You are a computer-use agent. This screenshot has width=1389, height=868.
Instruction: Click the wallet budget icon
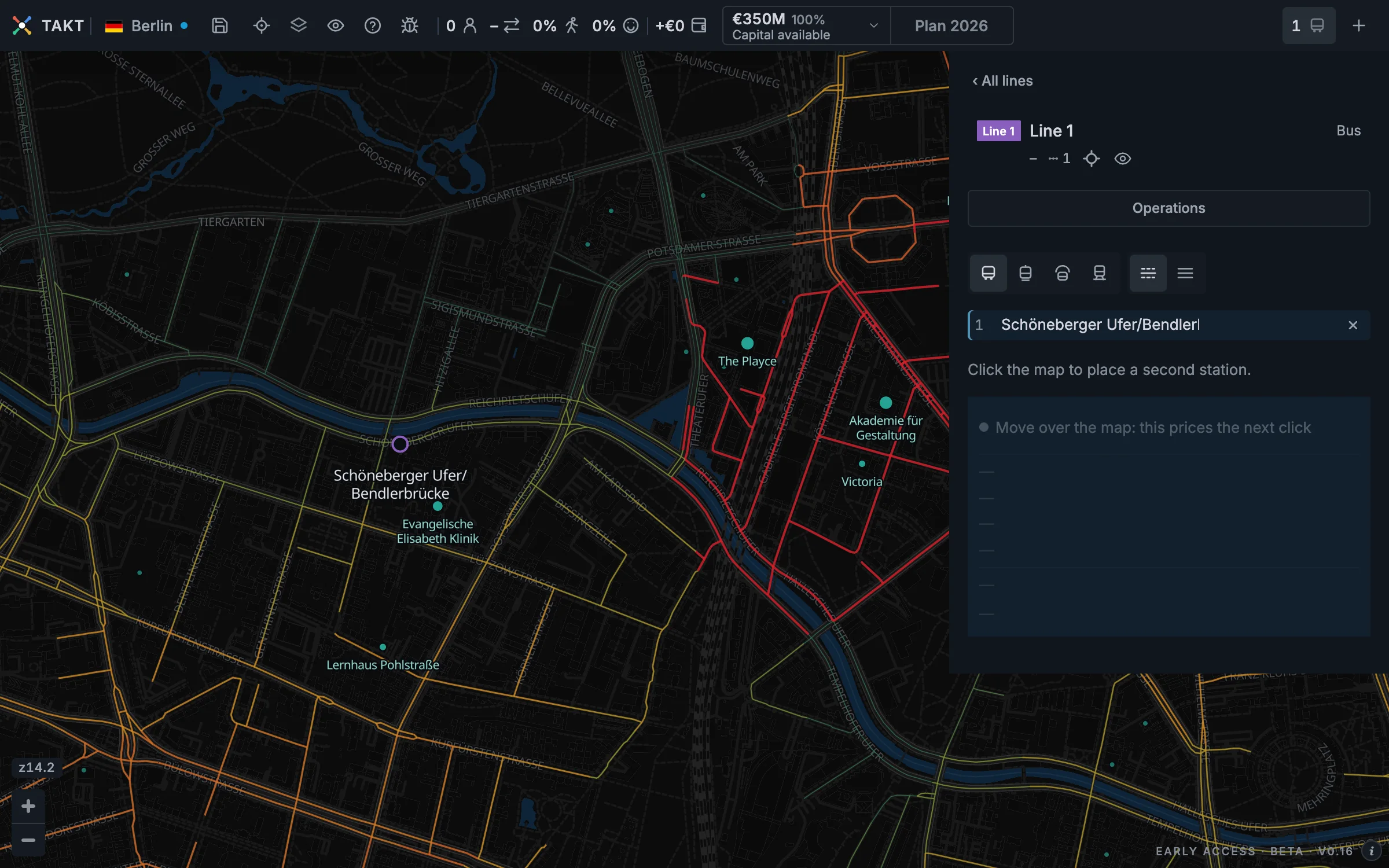click(x=699, y=25)
